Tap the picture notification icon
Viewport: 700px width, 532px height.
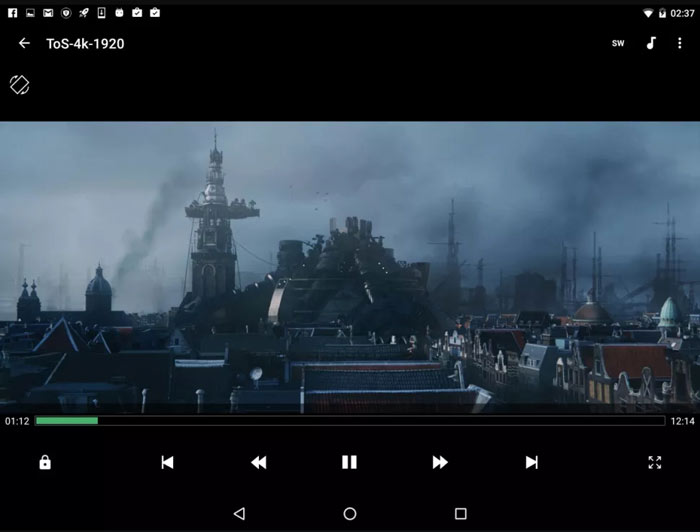[30, 13]
